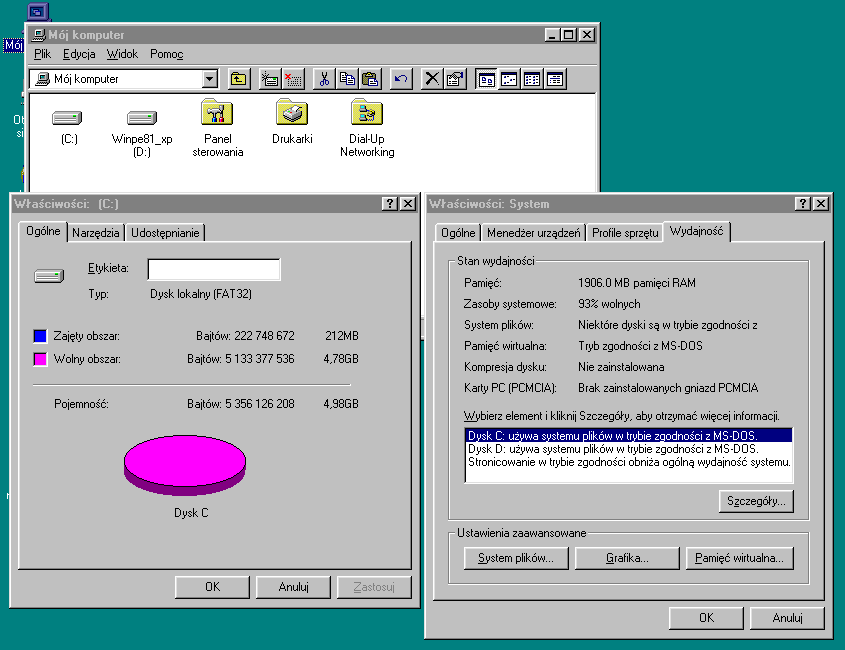Open the Plik menu
This screenshot has height=650, width=845.
tap(42, 54)
